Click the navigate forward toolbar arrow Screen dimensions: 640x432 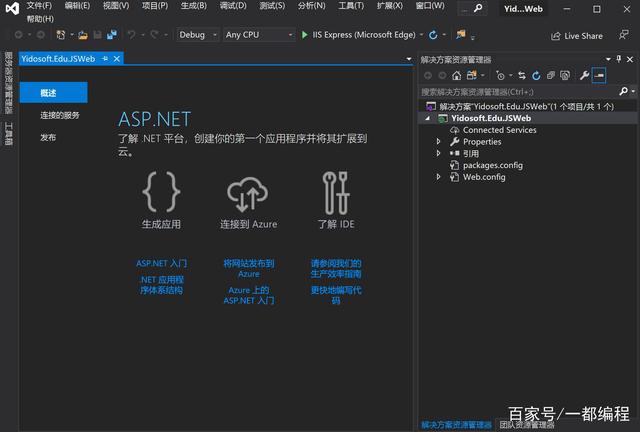(41, 35)
